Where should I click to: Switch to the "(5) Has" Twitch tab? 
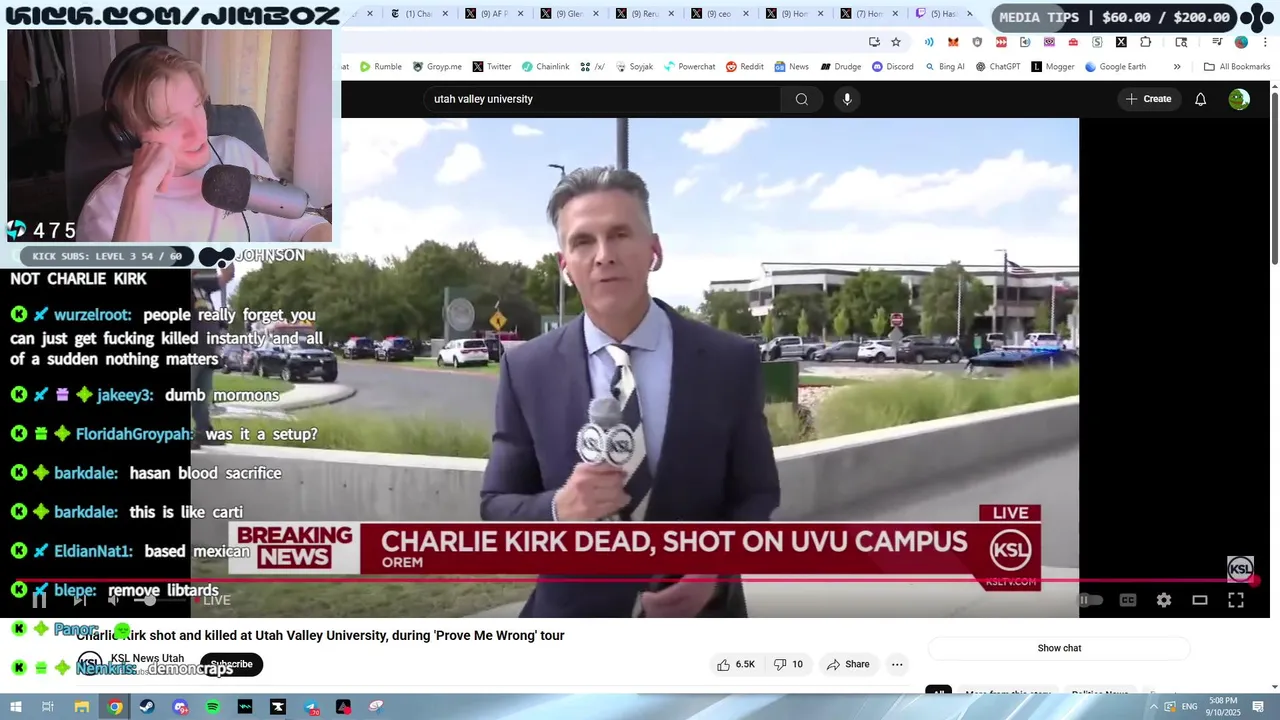click(944, 14)
